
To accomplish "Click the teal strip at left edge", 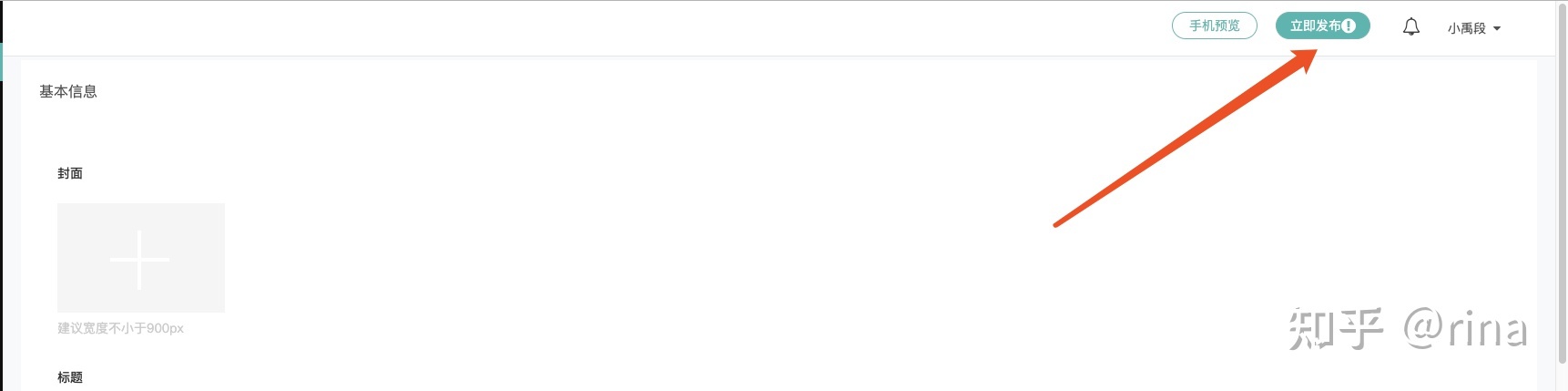I will pyautogui.click(x=2, y=62).
